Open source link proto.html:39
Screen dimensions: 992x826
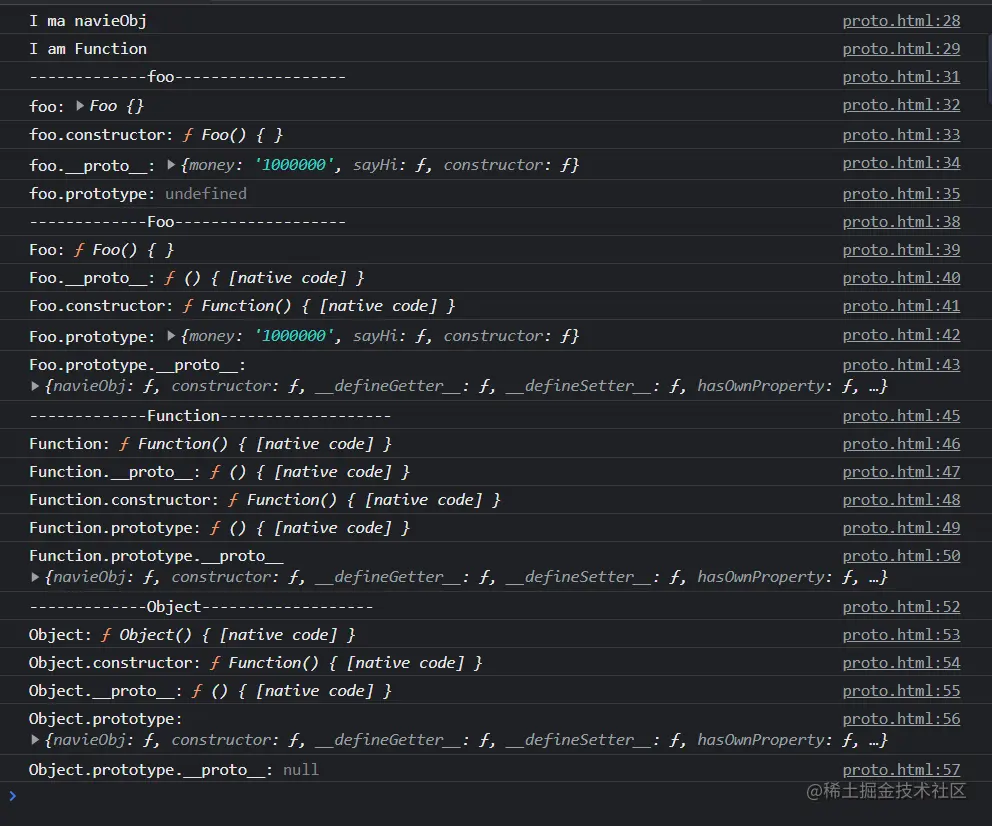901,250
